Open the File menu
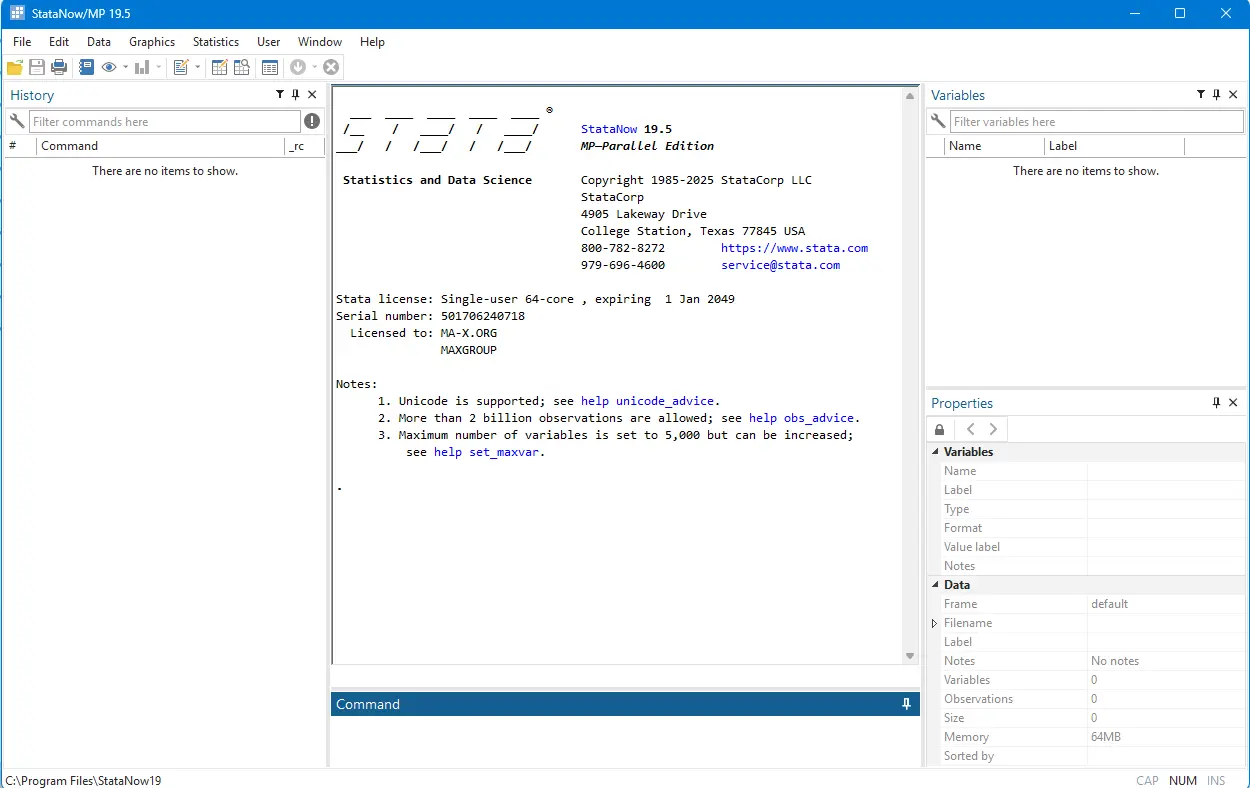Screen dimensions: 1250x788 [22, 42]
